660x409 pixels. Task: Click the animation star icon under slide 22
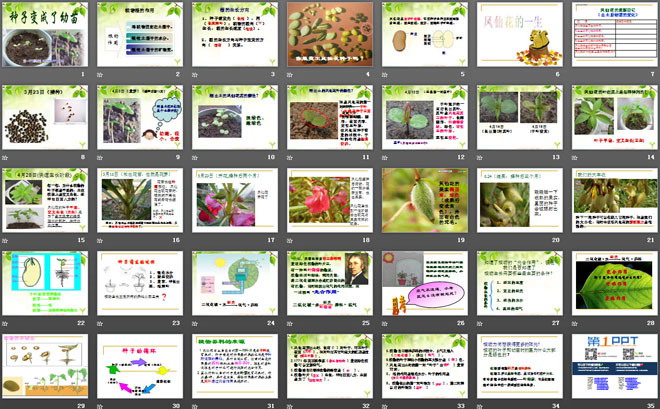pos(5,324)
